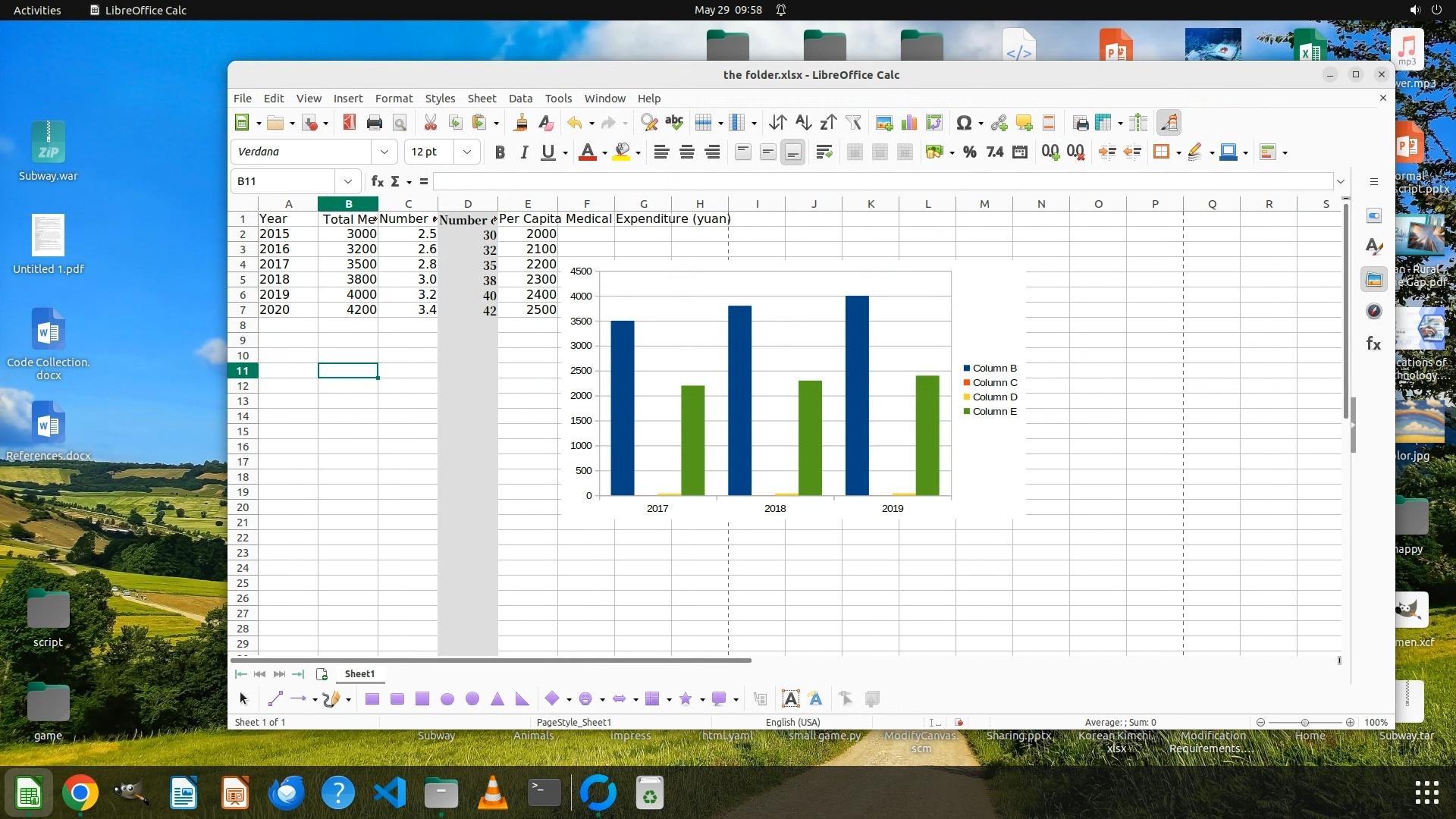Open the Data menu
1456x819 pixels.
coord(519,99)
